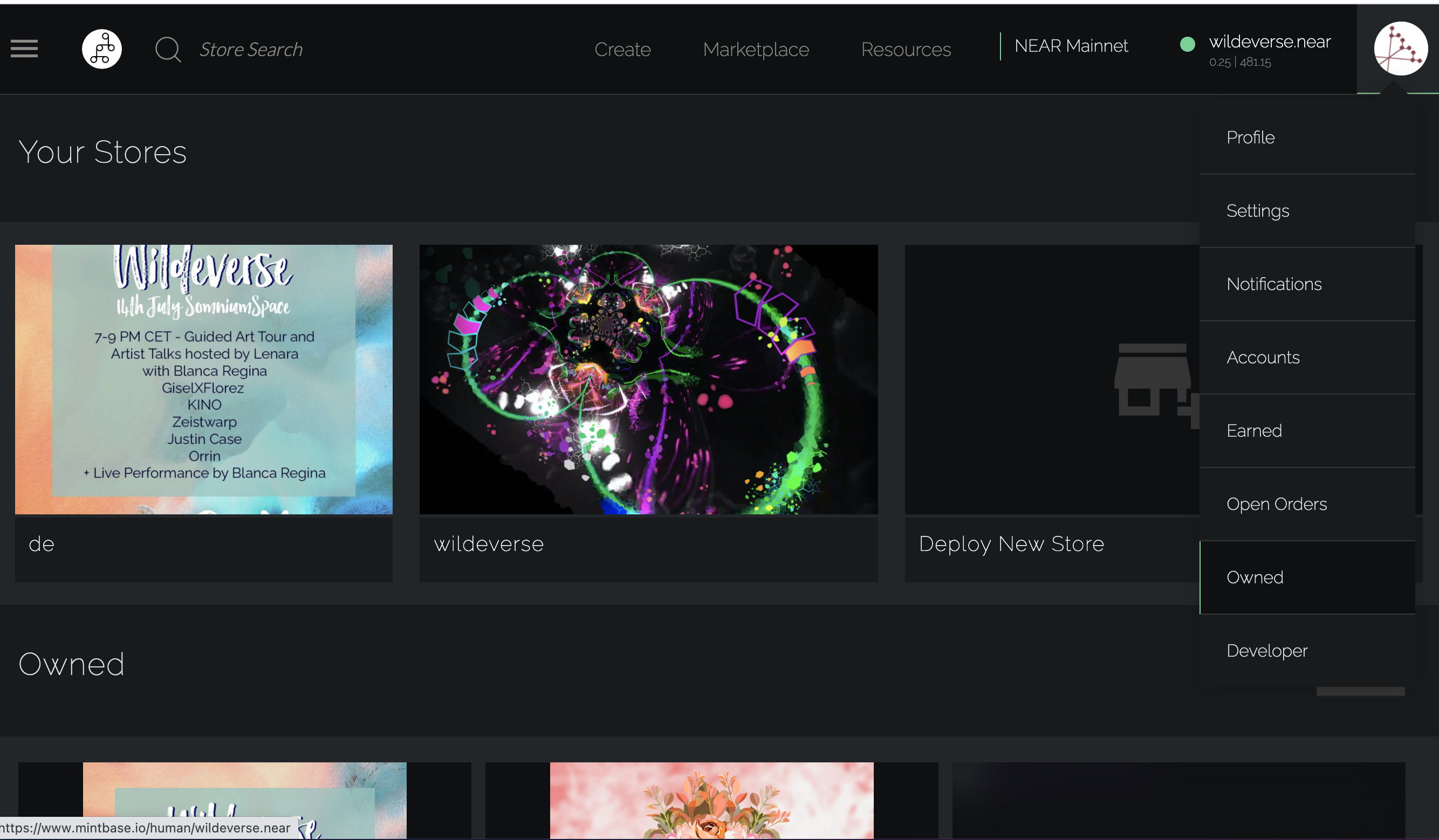Click the wildeverse.near account name
The height and width of the screenshot is (840, 1439).
(1270, 42)
